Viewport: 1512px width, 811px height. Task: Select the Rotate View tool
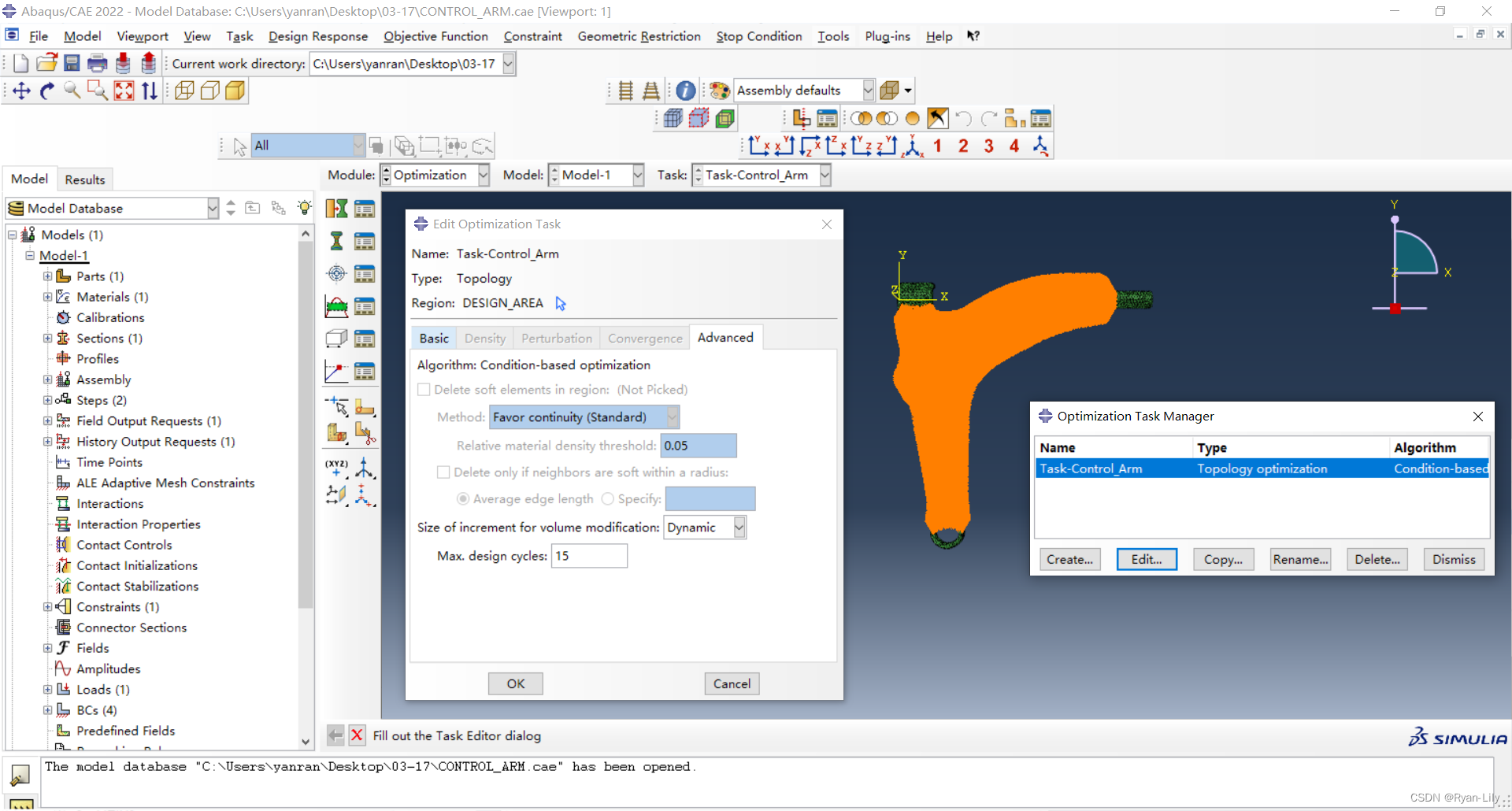47,91
